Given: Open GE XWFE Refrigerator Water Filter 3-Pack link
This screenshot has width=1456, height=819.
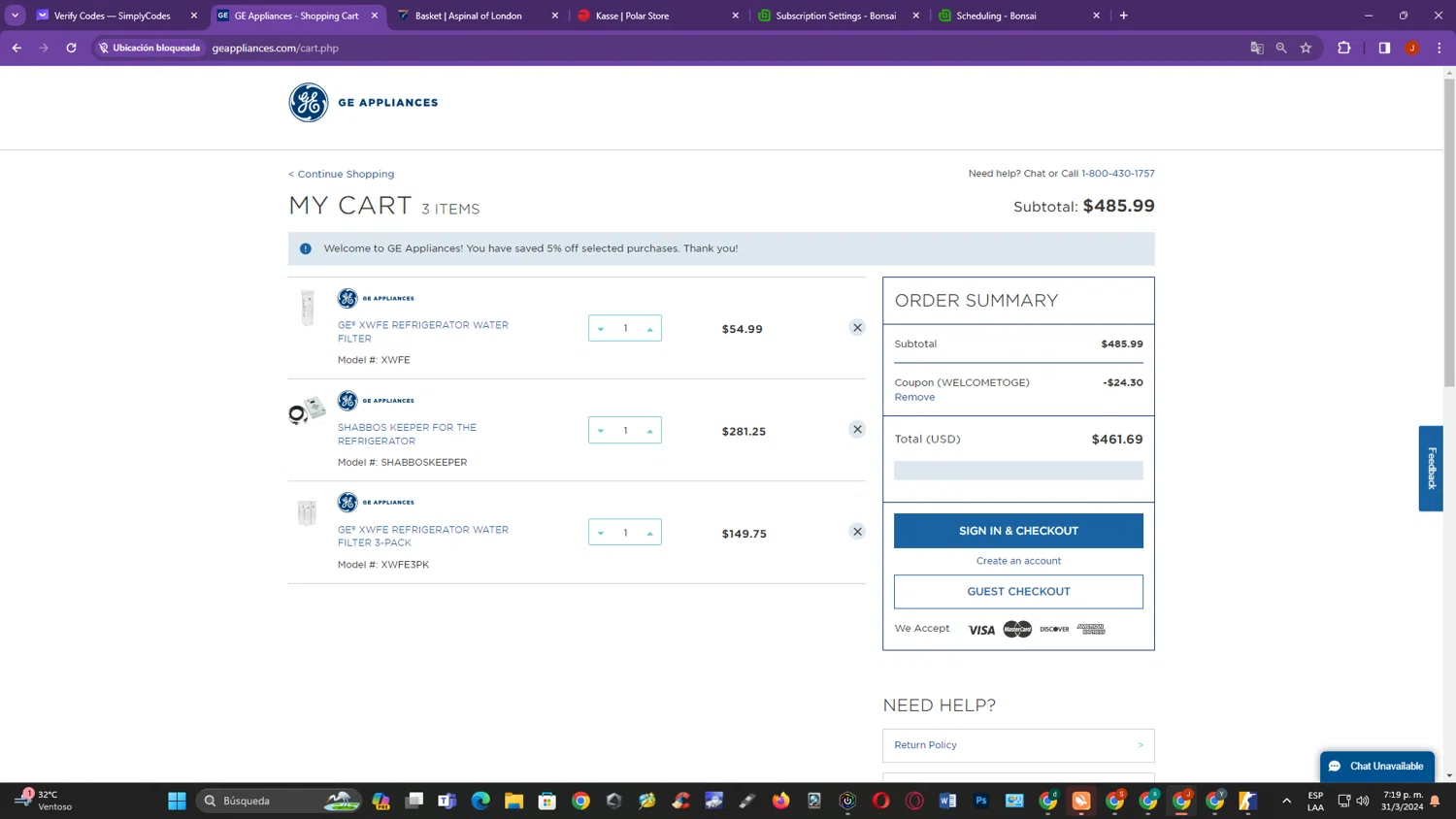Looking at the screenshot, I should click(423, 536).
